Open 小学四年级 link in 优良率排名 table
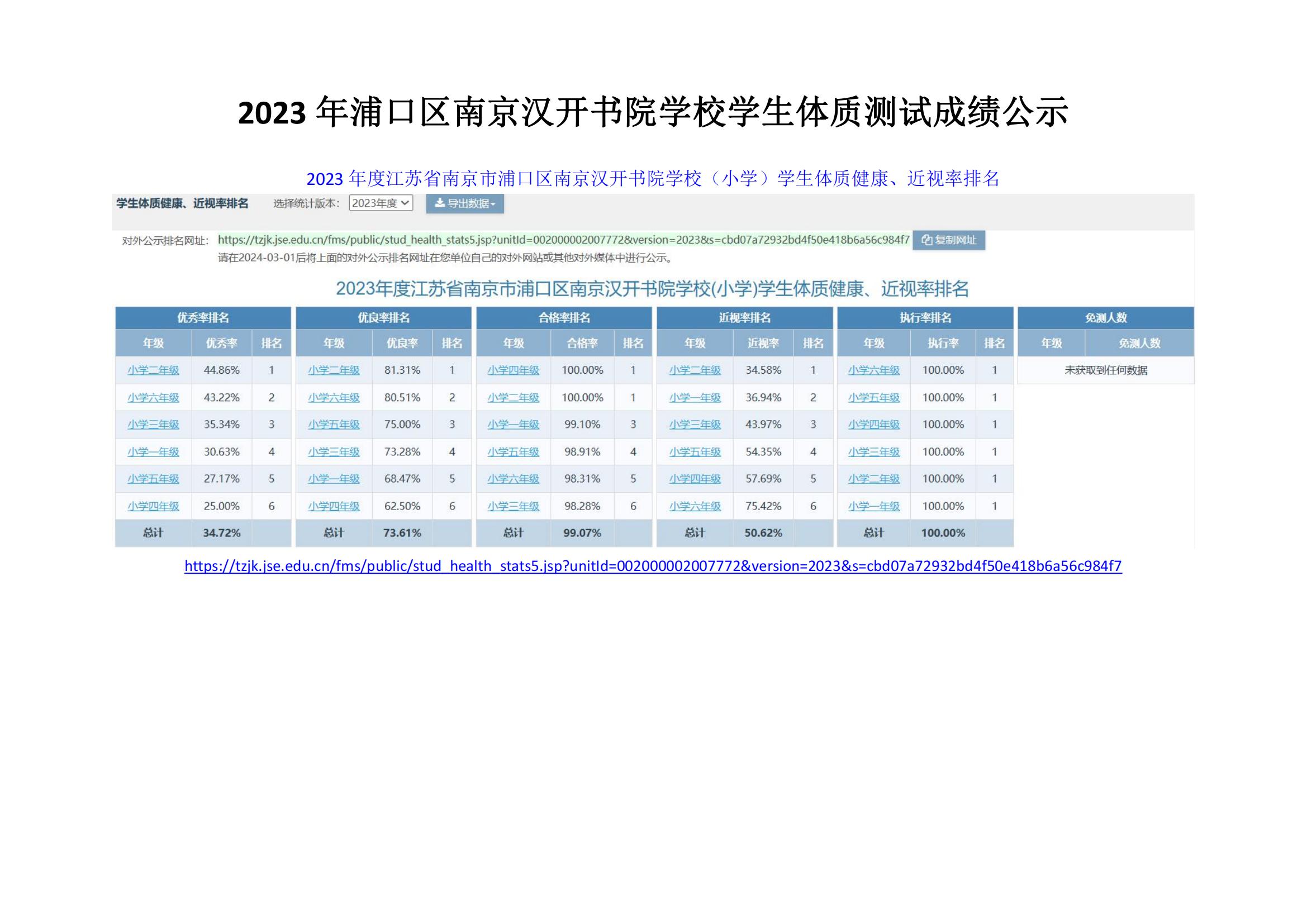The image size is (1307, 924). (334, 506)
